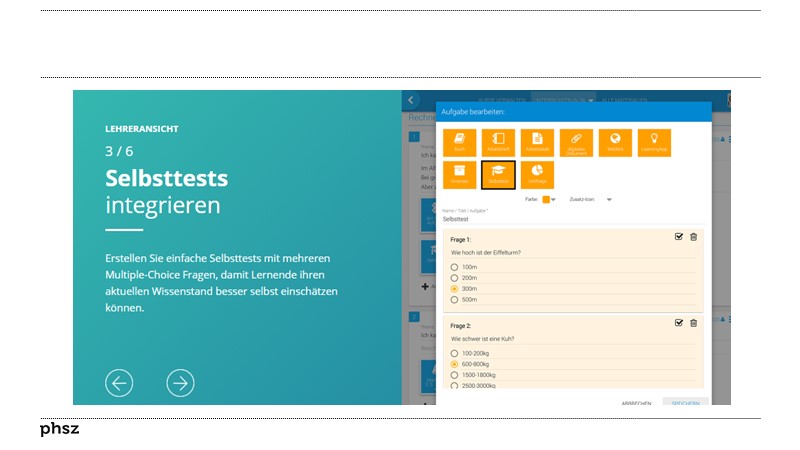
Task: Go to previous slide with left arrow
Action: coord(119,383)
